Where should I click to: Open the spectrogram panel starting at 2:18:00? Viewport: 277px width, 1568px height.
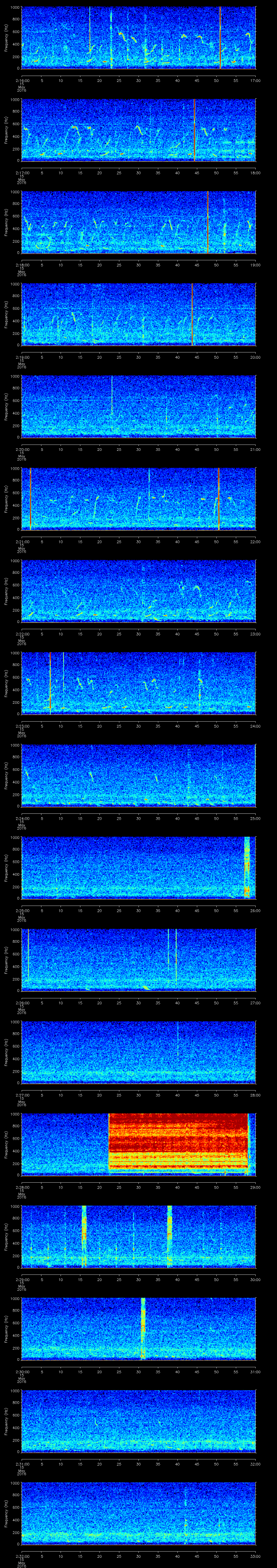pos(139,222)
